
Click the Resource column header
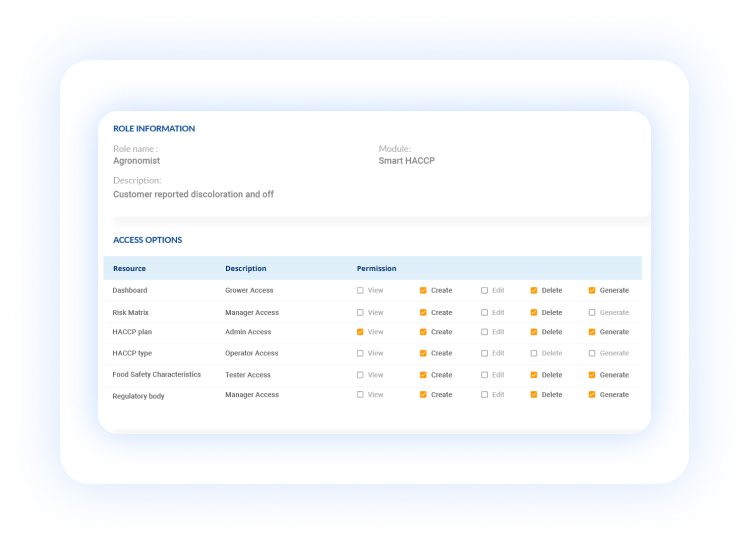point(129,268)
